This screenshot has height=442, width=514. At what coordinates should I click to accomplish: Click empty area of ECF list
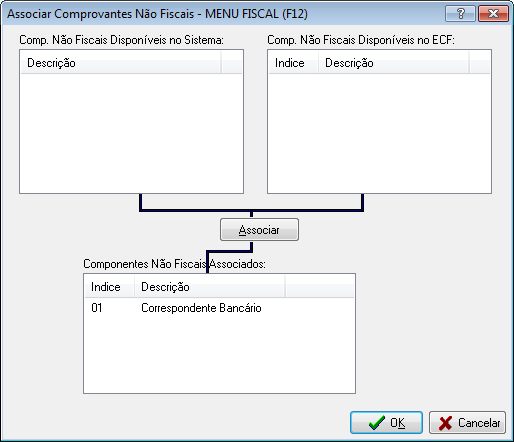[379, 133]
